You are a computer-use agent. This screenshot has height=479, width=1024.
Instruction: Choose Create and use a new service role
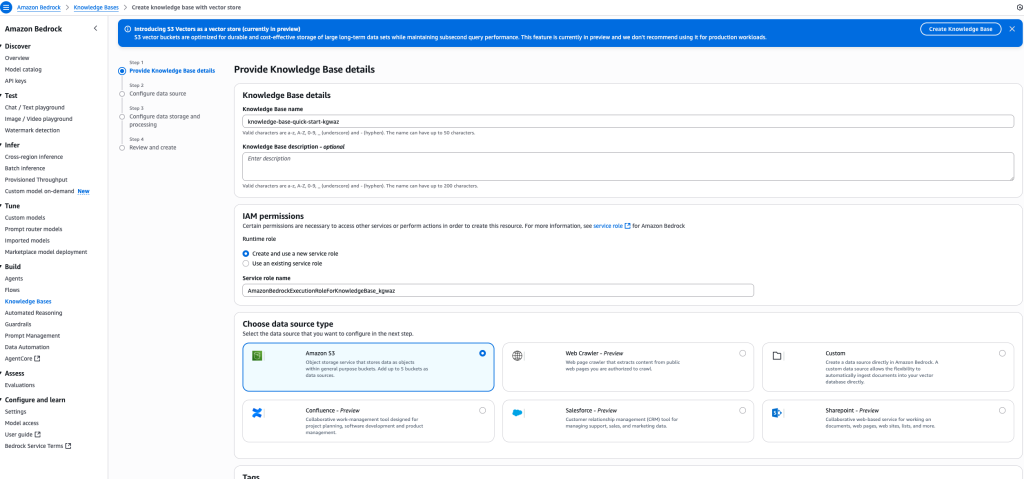point(246,254)
